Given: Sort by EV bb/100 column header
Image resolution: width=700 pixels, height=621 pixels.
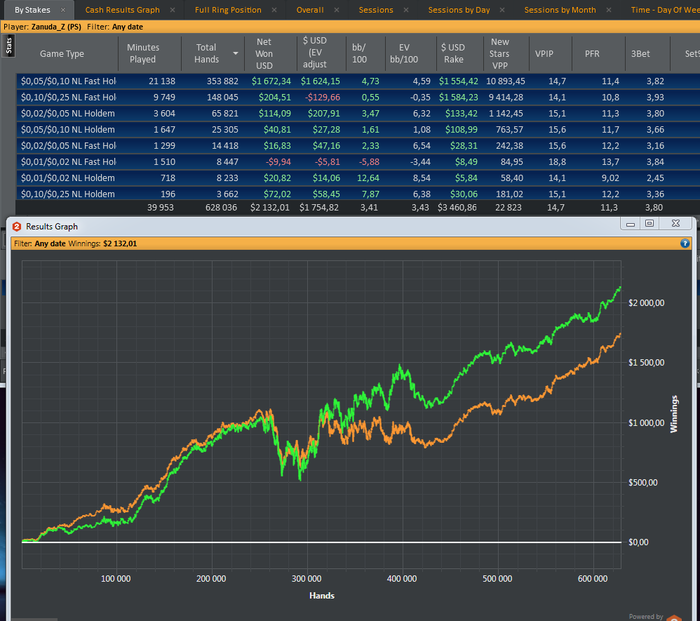Looking at the screenshot, I should coord(404,53).
